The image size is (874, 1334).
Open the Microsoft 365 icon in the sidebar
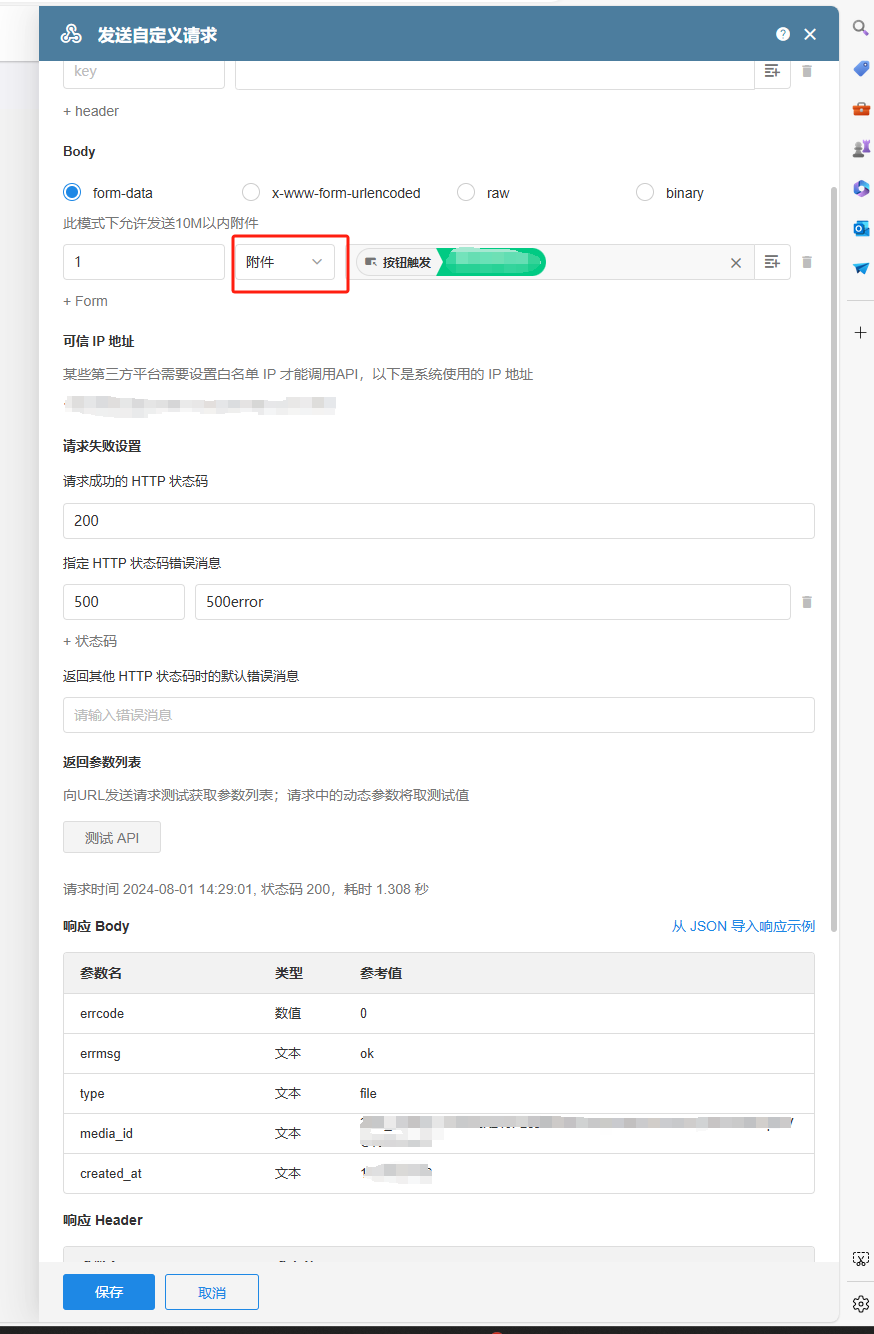click(x=860, y=188)
